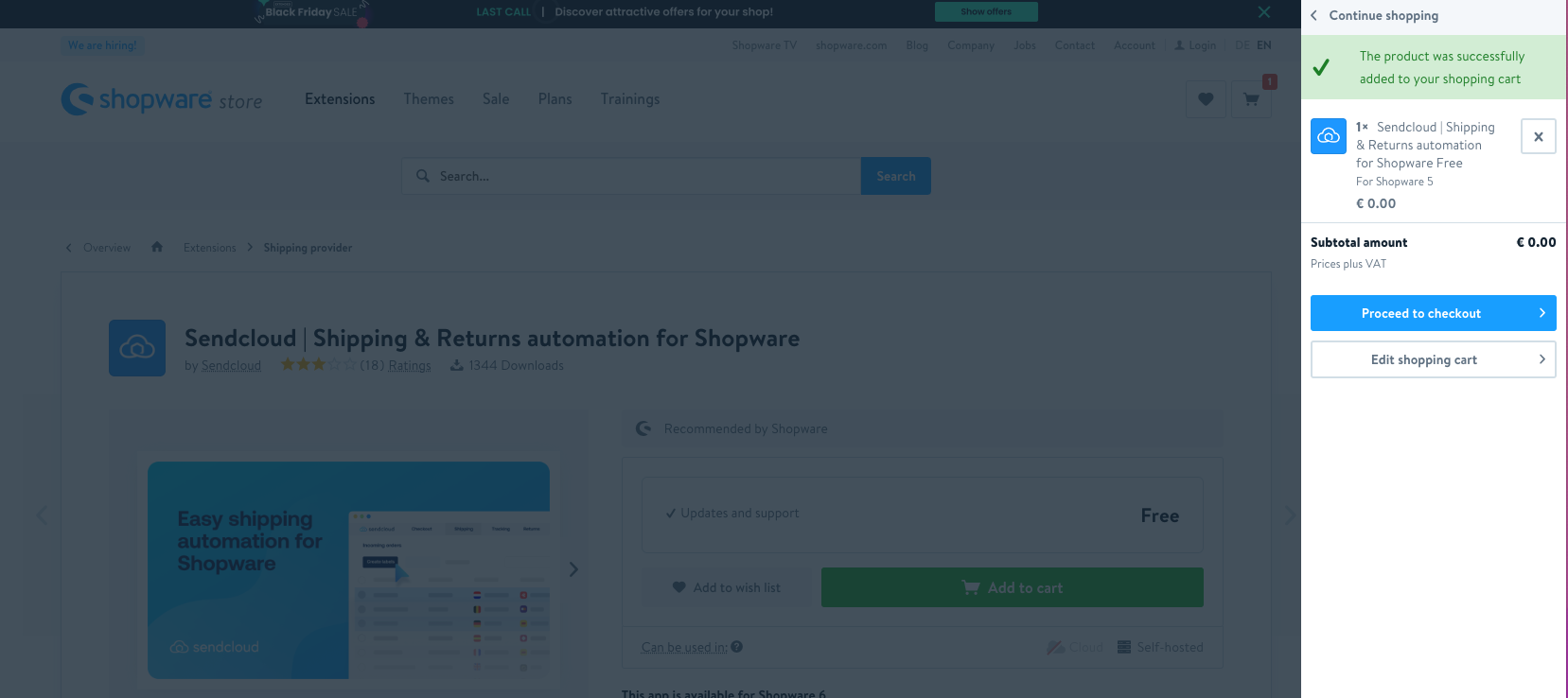Open the Account link
This screenshot has height=698, width=1568.
coord(1135,45)
